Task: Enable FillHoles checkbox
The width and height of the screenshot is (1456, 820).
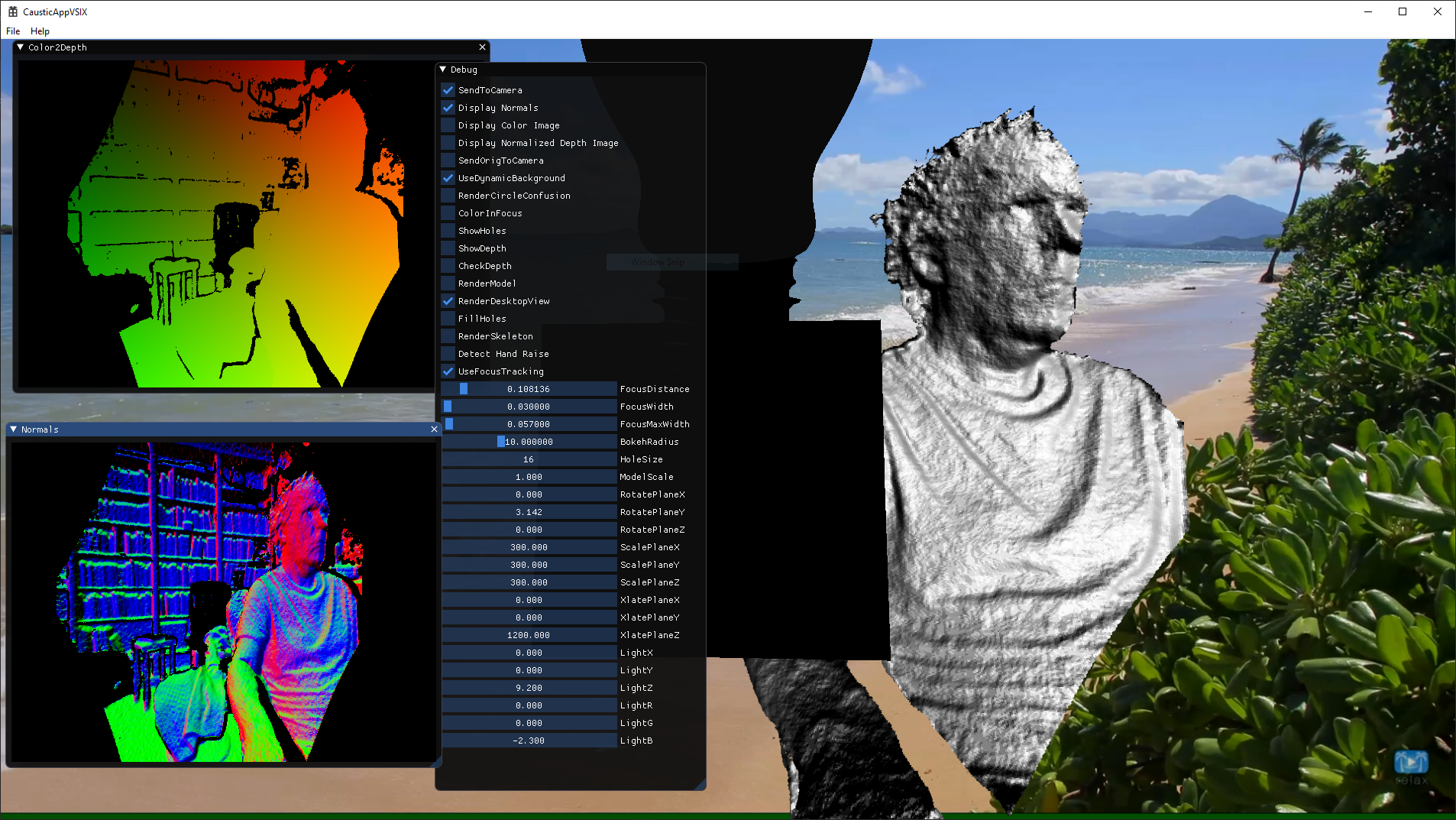Action: click(448, 319)
